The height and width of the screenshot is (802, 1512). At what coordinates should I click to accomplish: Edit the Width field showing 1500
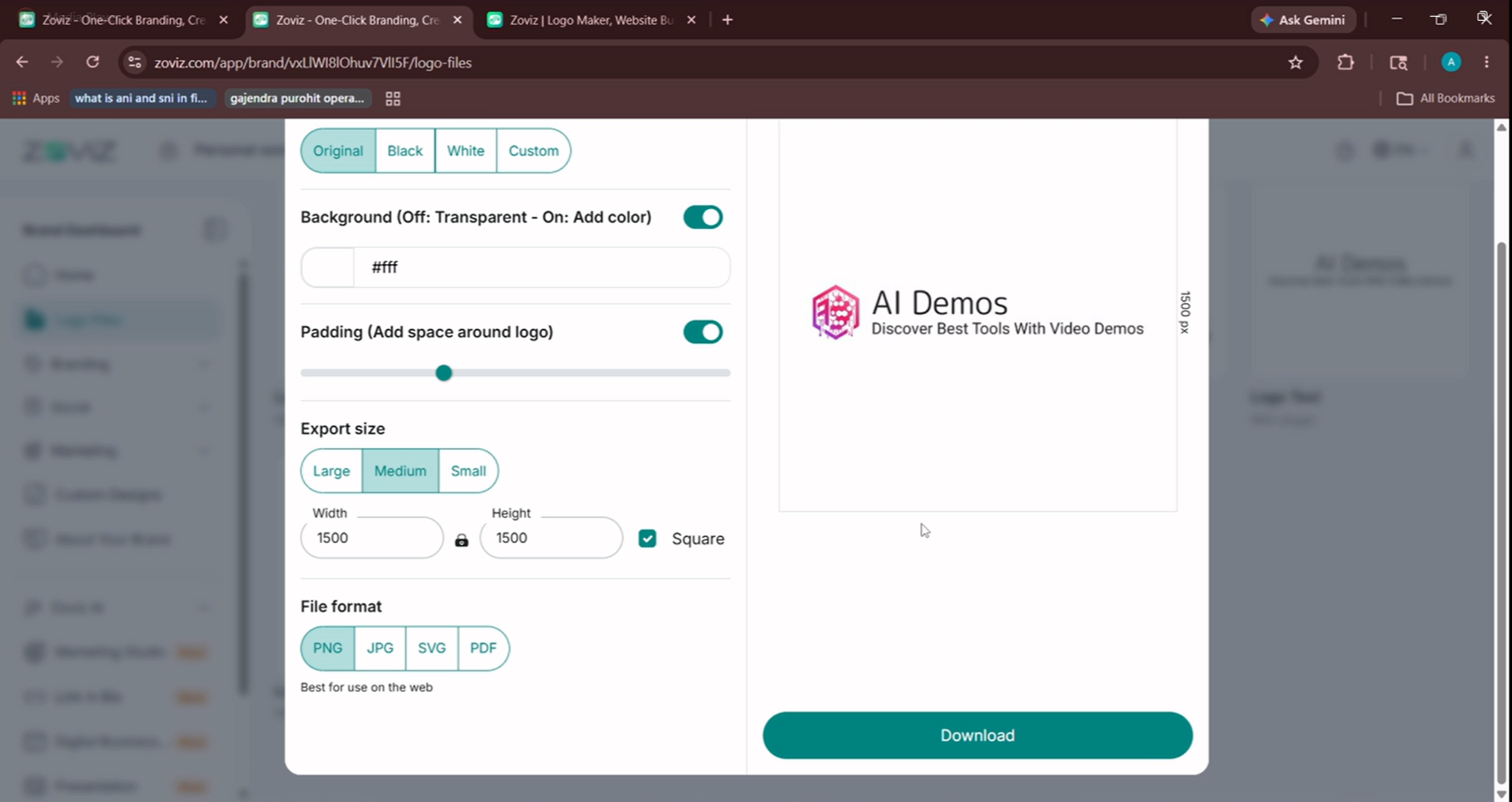(x=372, y=538)
